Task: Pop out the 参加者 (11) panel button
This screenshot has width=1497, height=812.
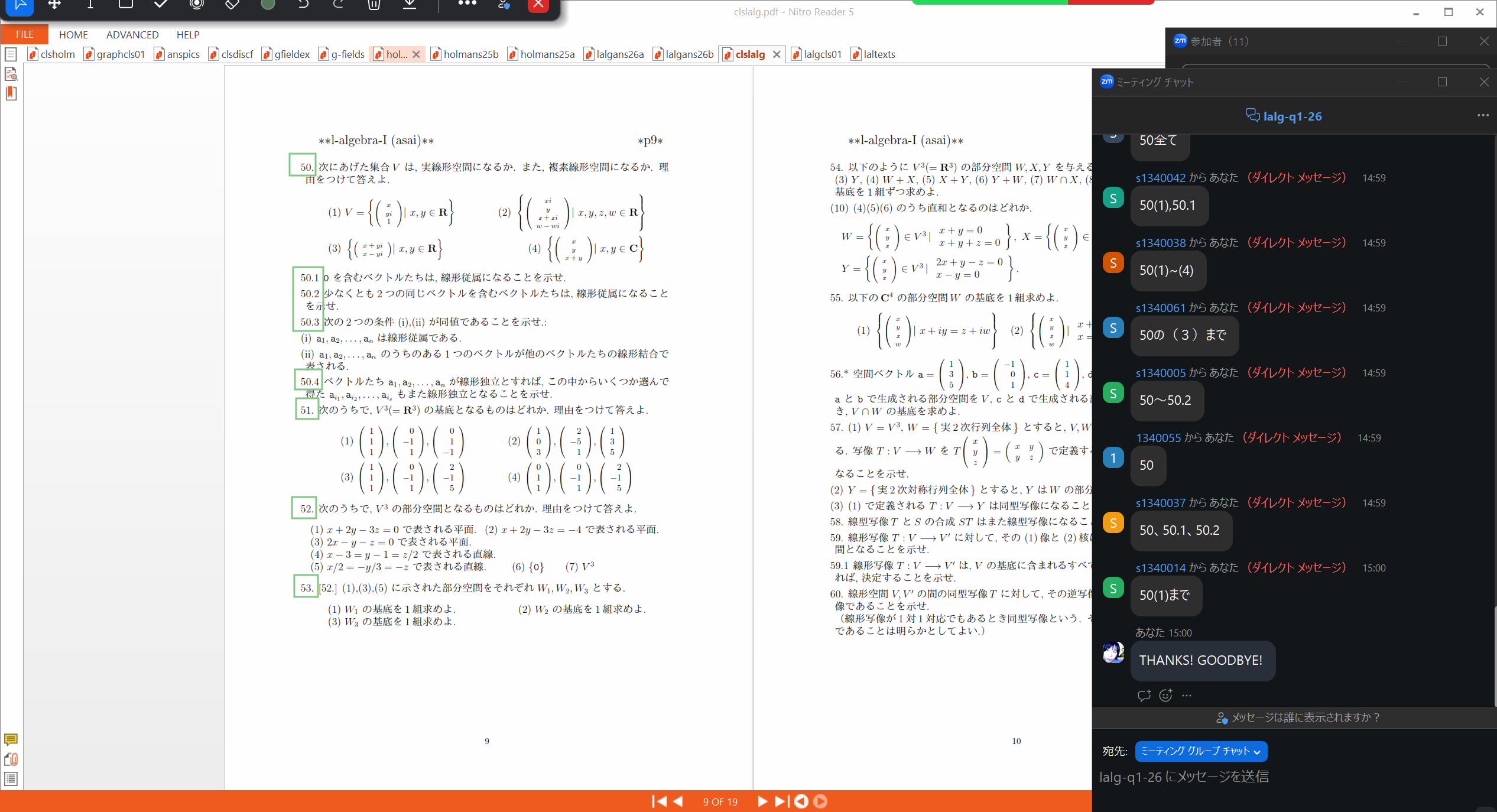Action: click(x=1443, y=41)
